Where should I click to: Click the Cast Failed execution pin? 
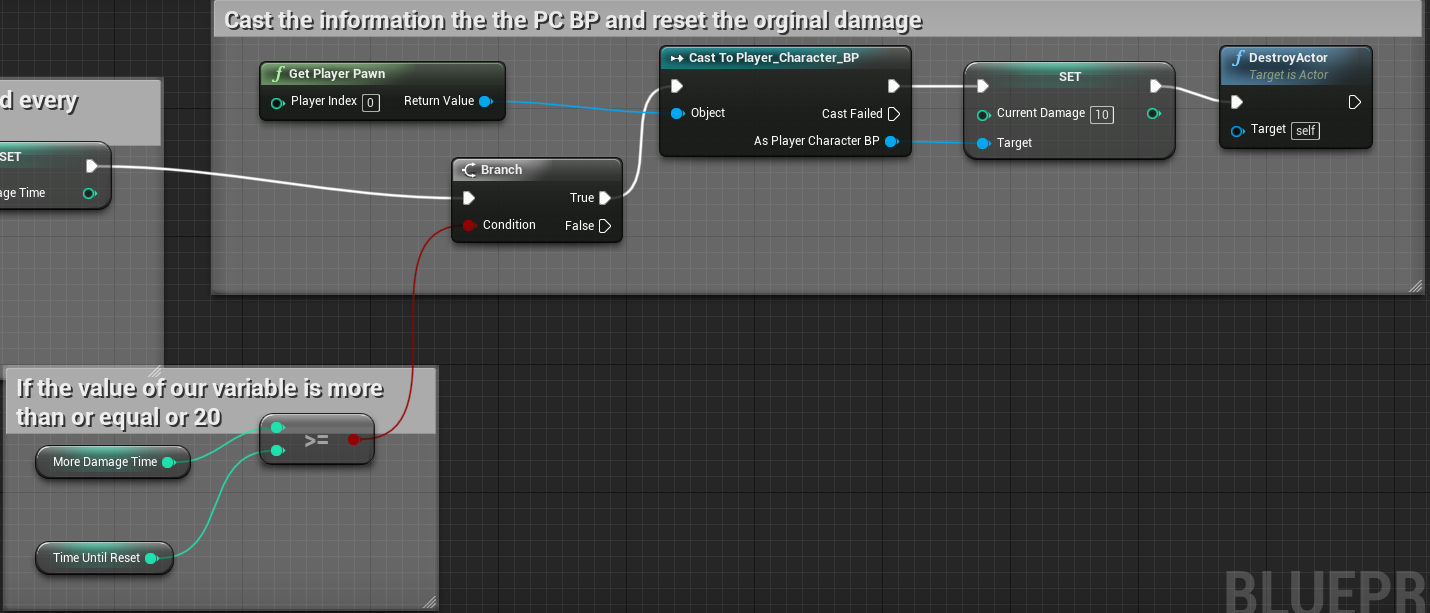pyautogui.click(x=894, y=114)
